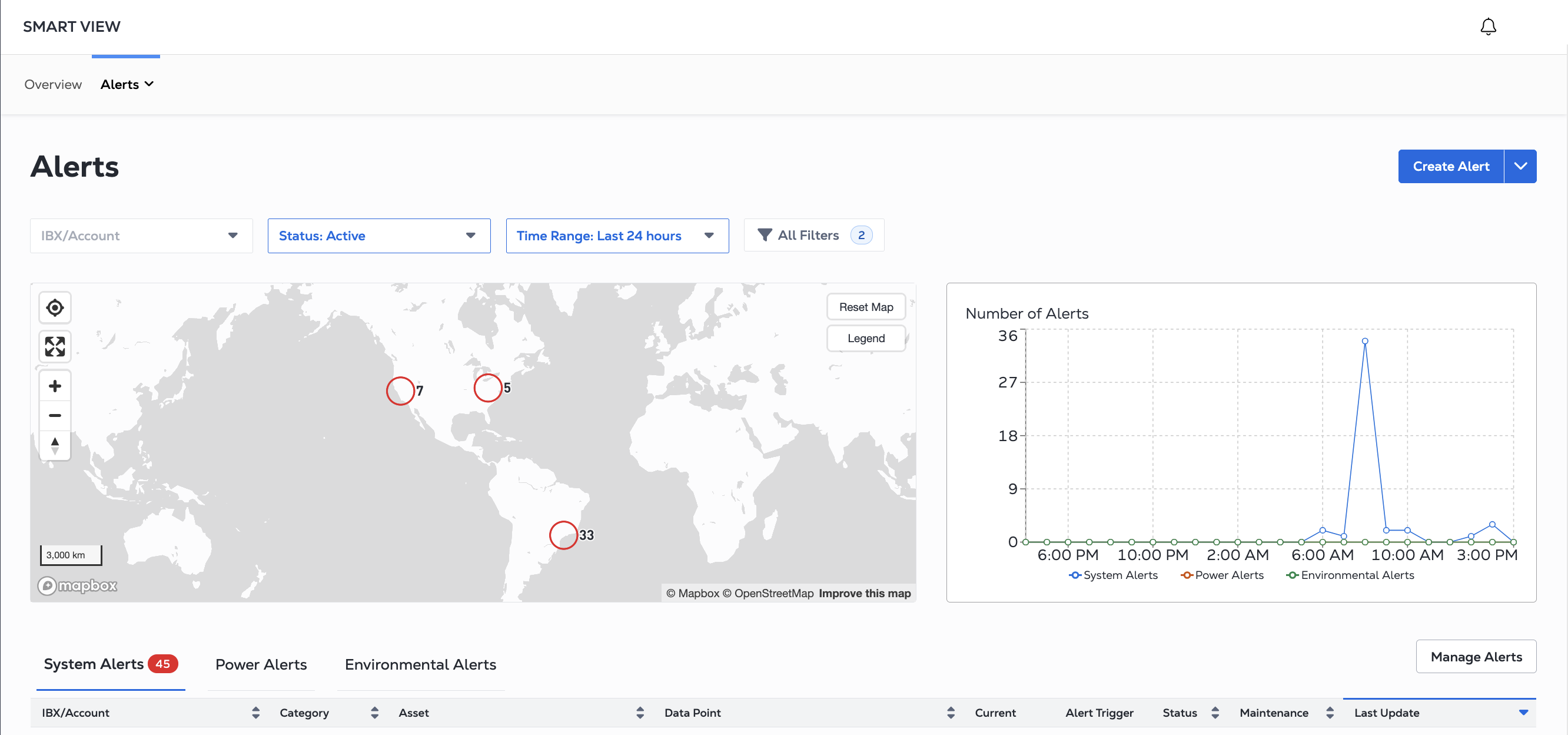Click the peak data point on the alerts chart

(x=1365, y=341)
